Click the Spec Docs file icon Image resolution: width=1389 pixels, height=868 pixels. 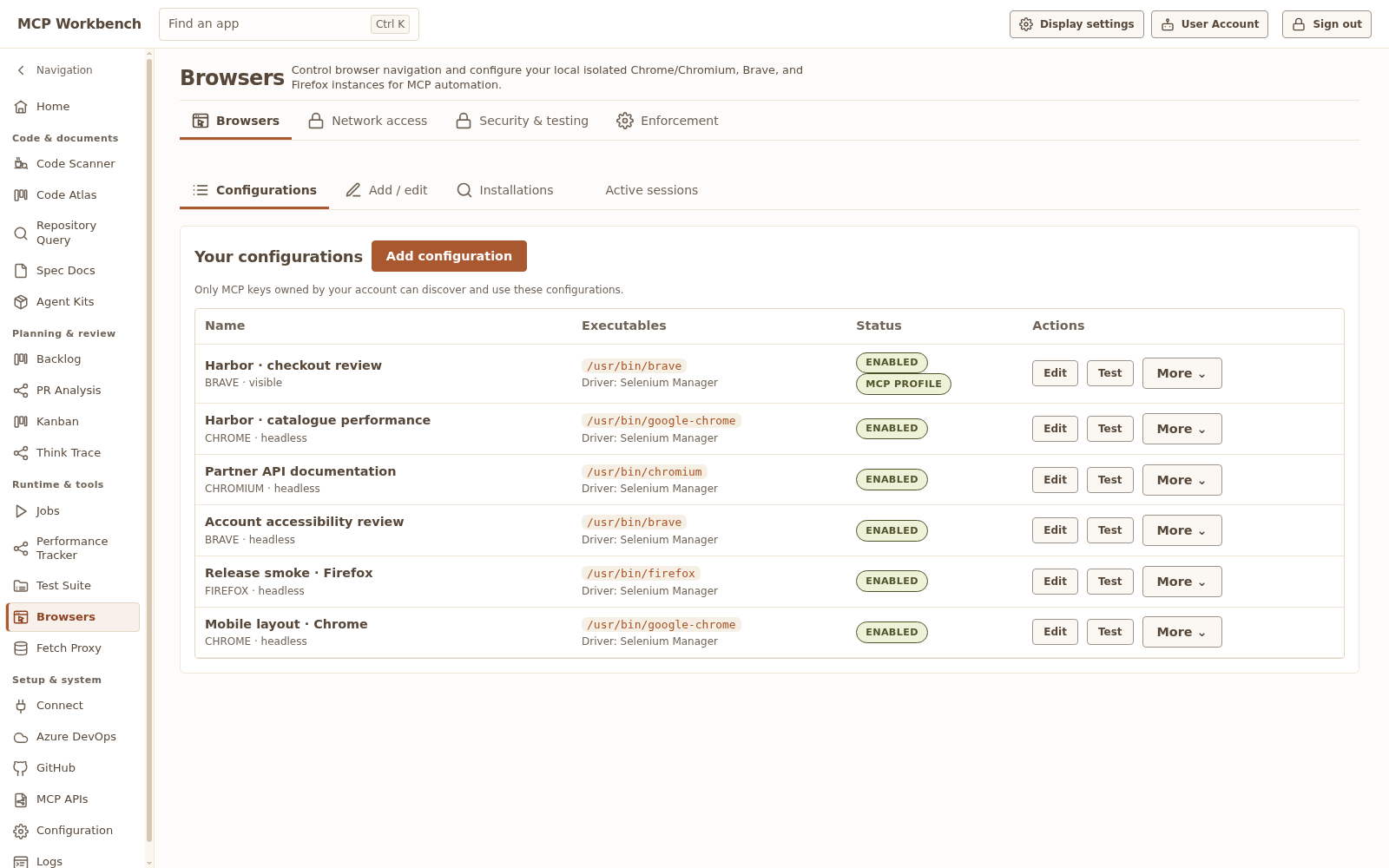tap(21, 271)
